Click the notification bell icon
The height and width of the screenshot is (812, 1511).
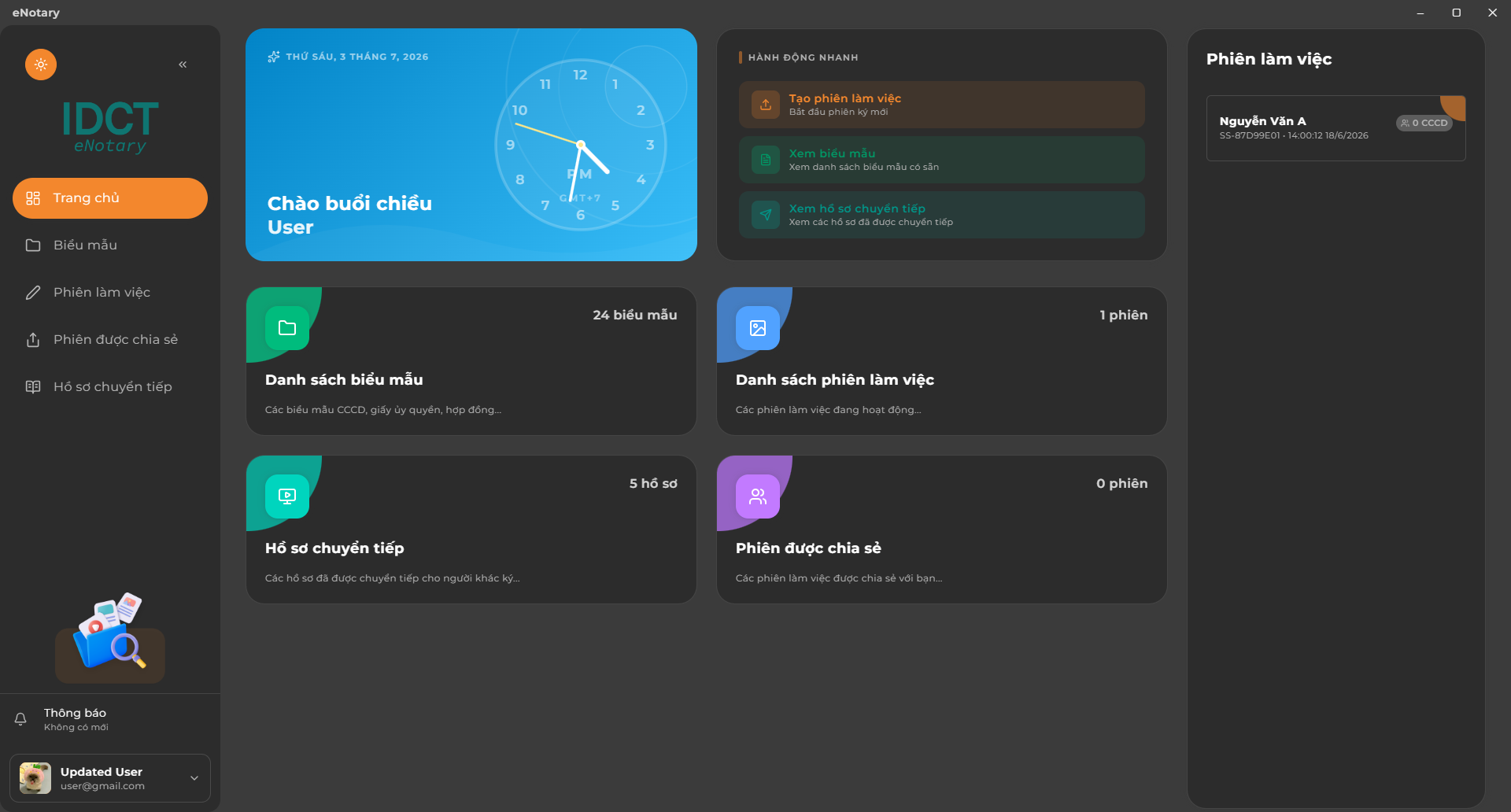click(x=20, y=719)
